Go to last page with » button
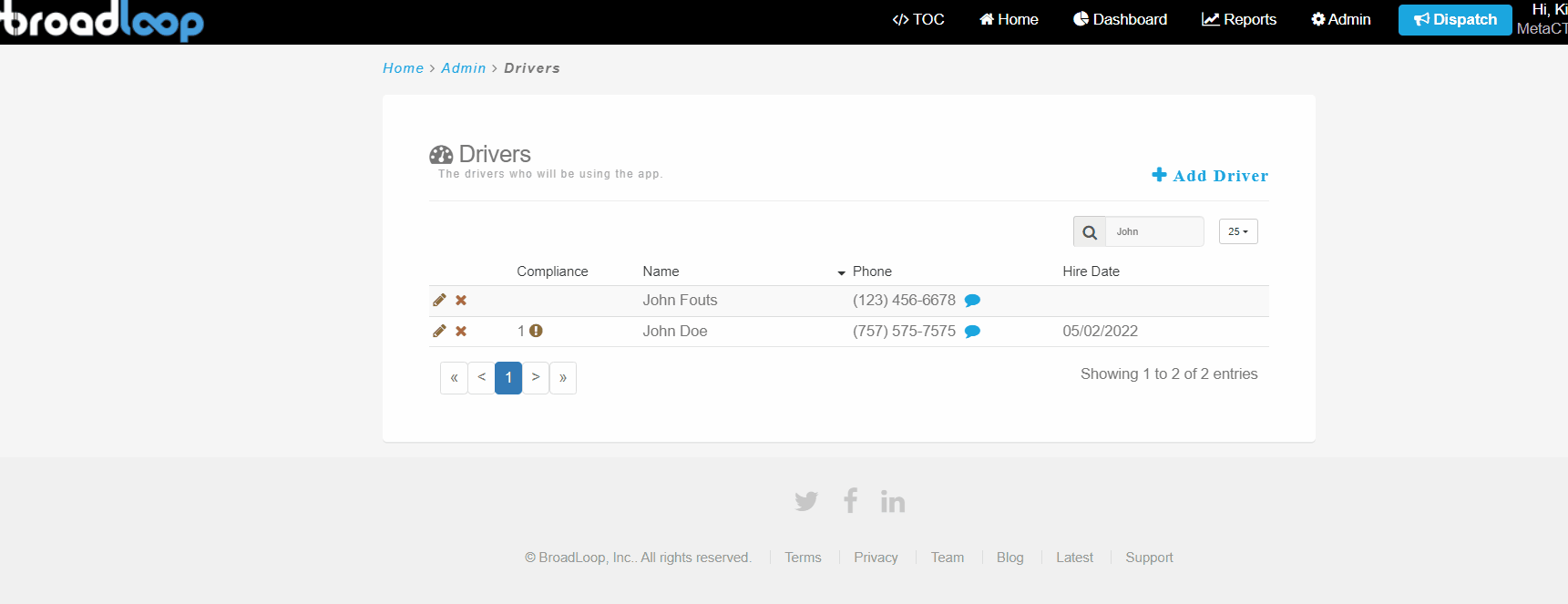Screen dimensions: 1568x604 [x=563, y=378]
